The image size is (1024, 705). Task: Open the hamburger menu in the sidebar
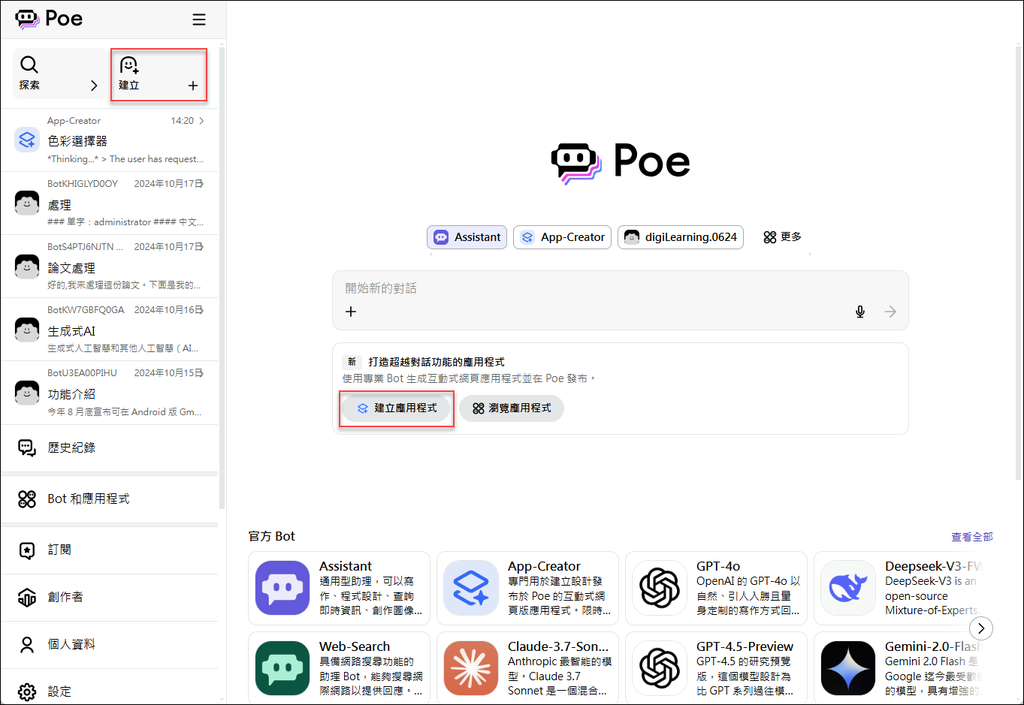pos(199,20)
